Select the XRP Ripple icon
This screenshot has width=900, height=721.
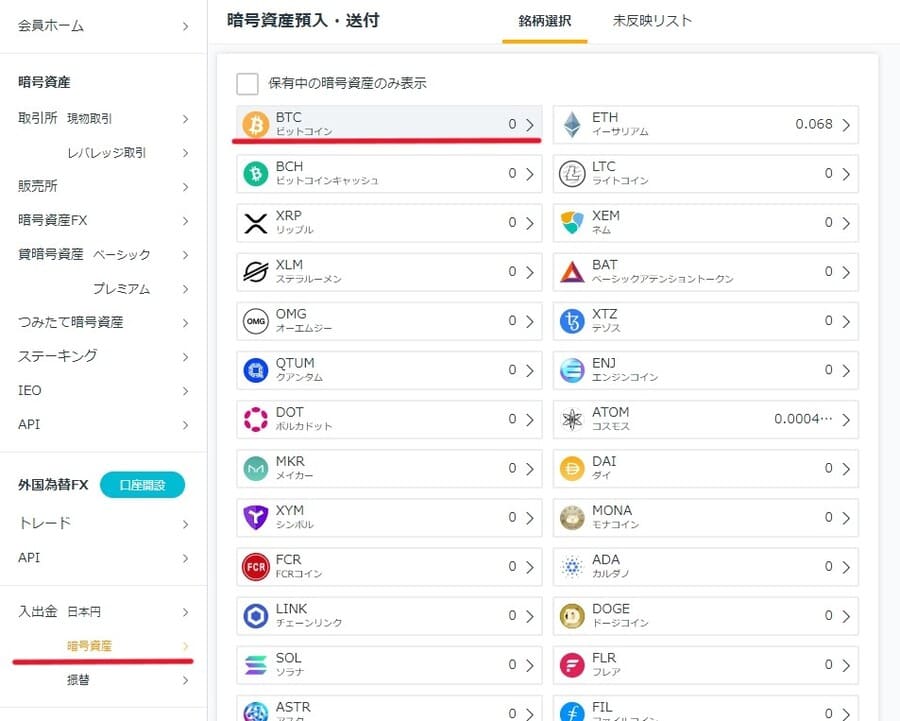click(x=253, y=222)
